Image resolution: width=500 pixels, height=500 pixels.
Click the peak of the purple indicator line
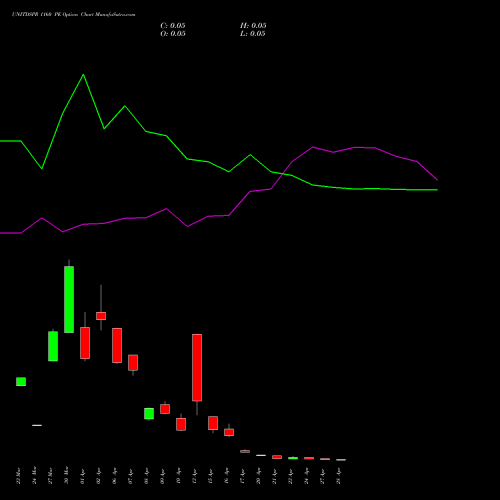click(x=313, y=147)
